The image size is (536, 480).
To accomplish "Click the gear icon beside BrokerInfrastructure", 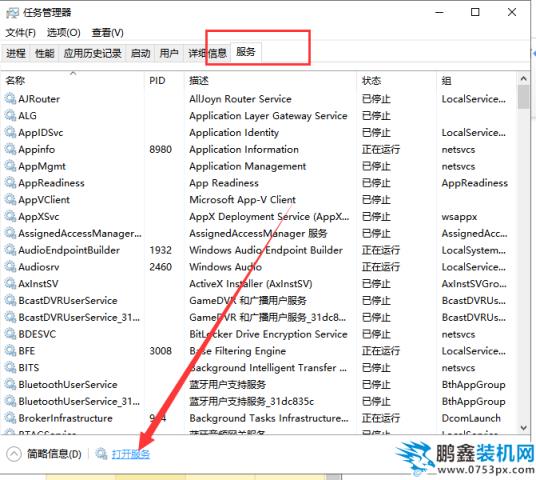I will coord(10,418).
